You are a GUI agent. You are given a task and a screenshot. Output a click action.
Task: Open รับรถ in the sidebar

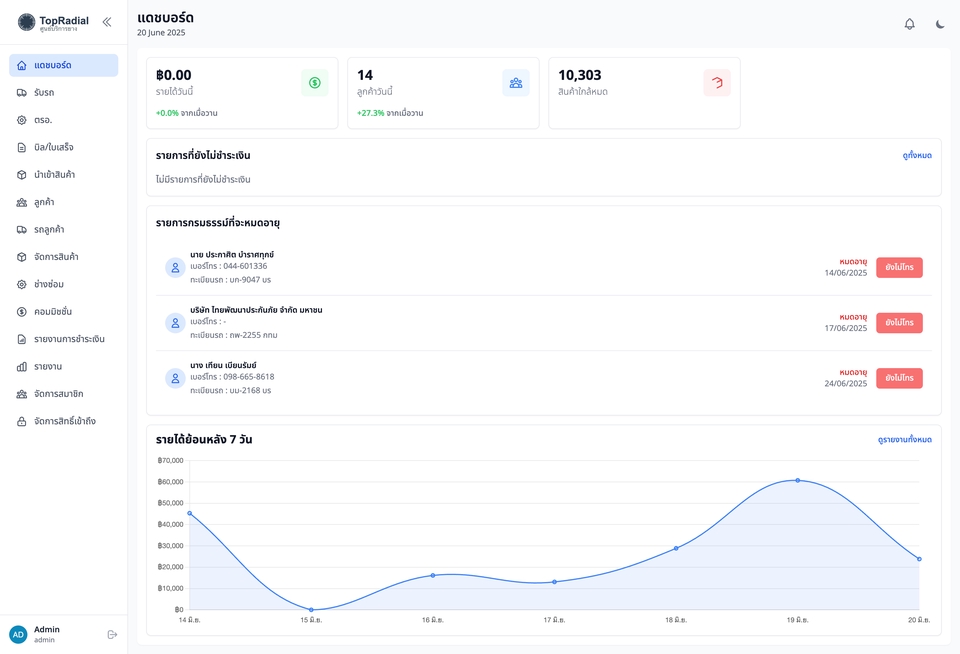tap(44, 92)
